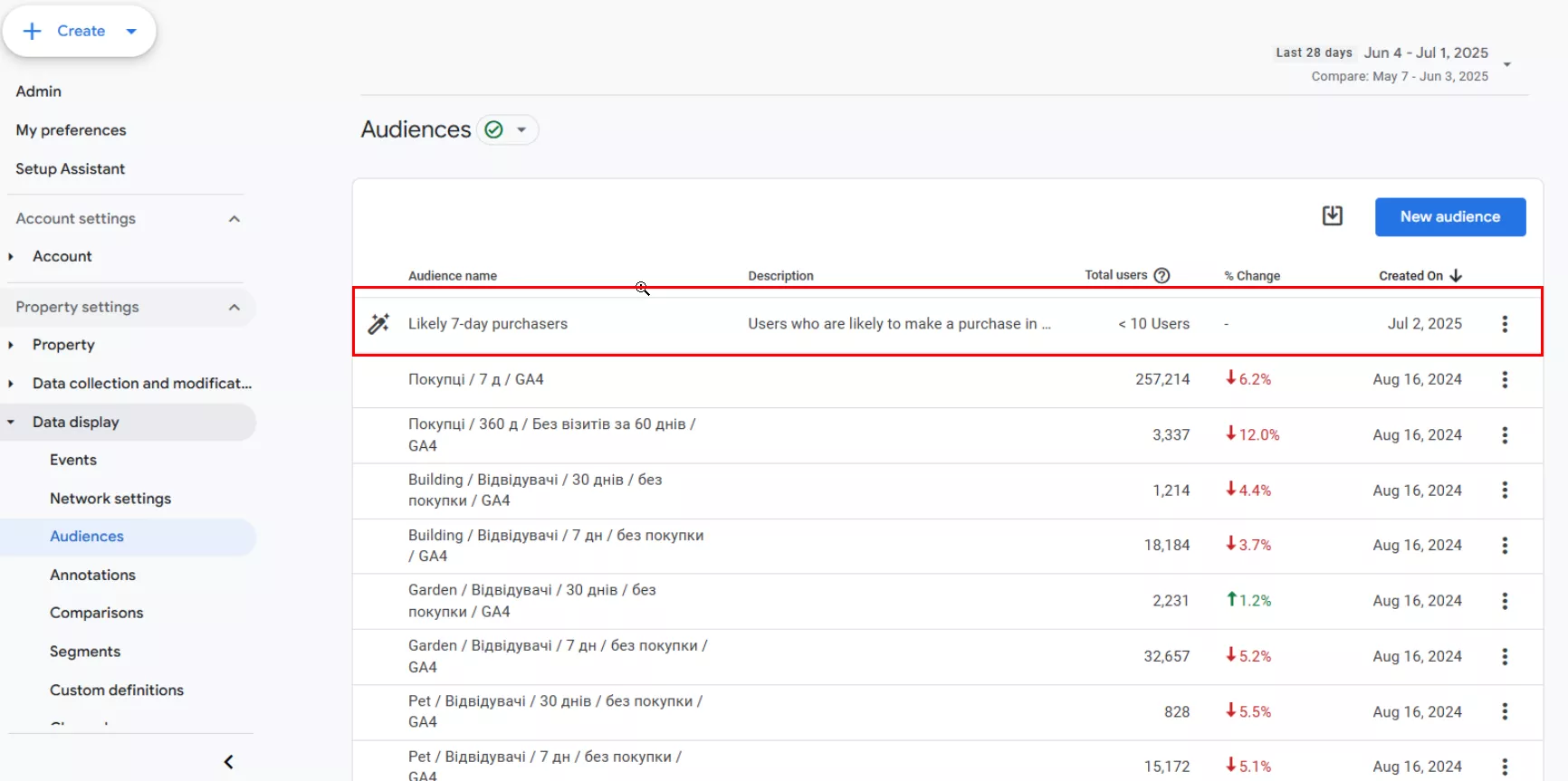
Task: Open the Likely 7-day purchasers audience
Action: point(488,324)
